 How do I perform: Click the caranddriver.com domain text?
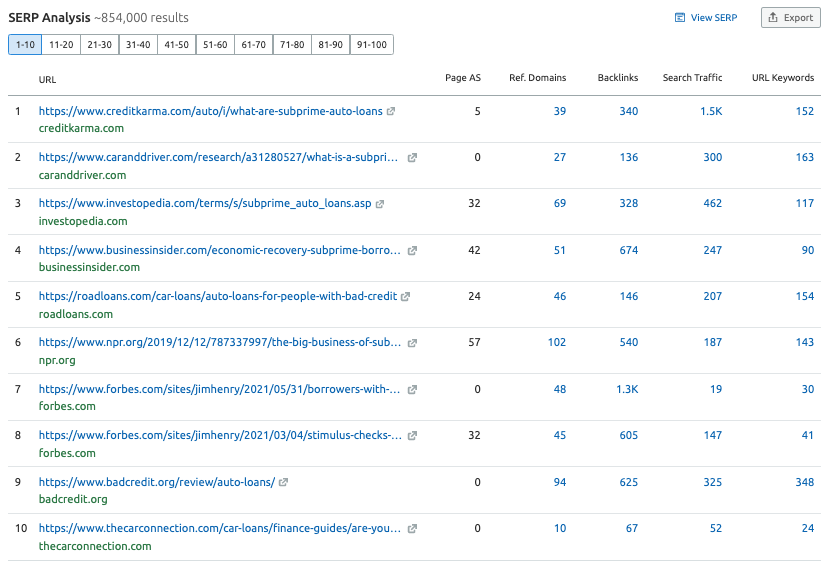pyautogui.click(x=82, y=175)
